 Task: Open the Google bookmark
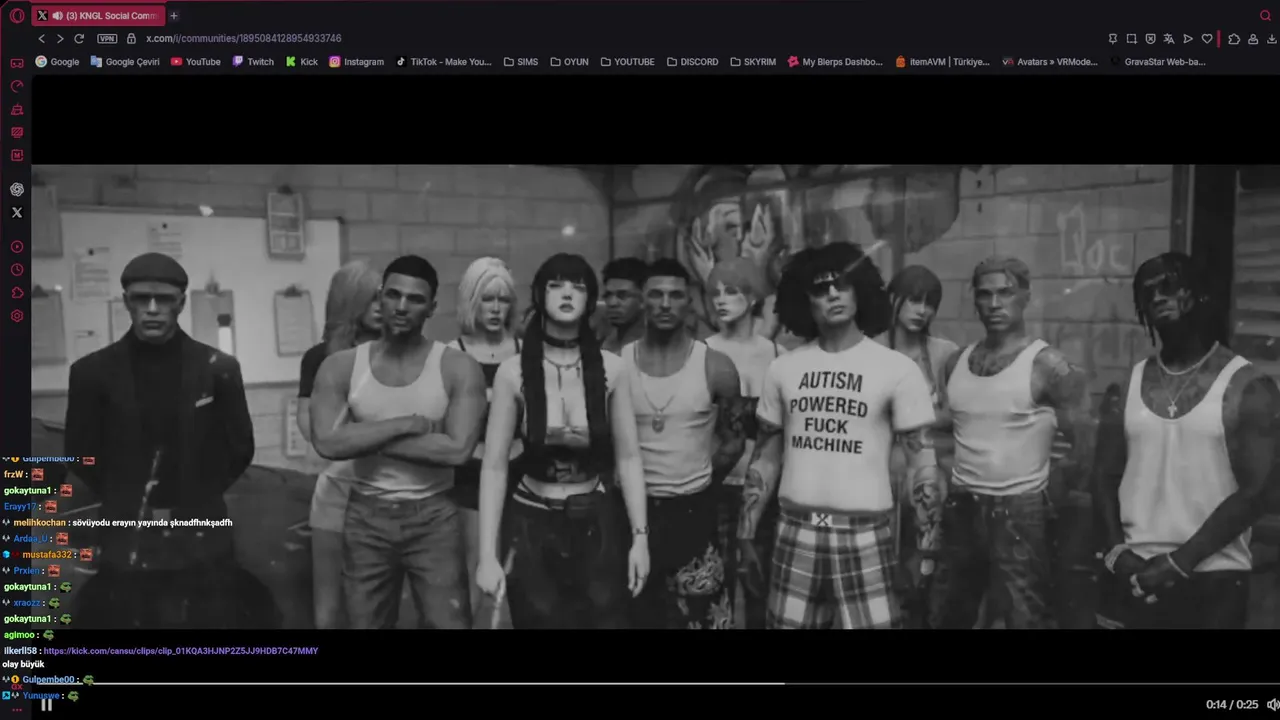point(57,61)
